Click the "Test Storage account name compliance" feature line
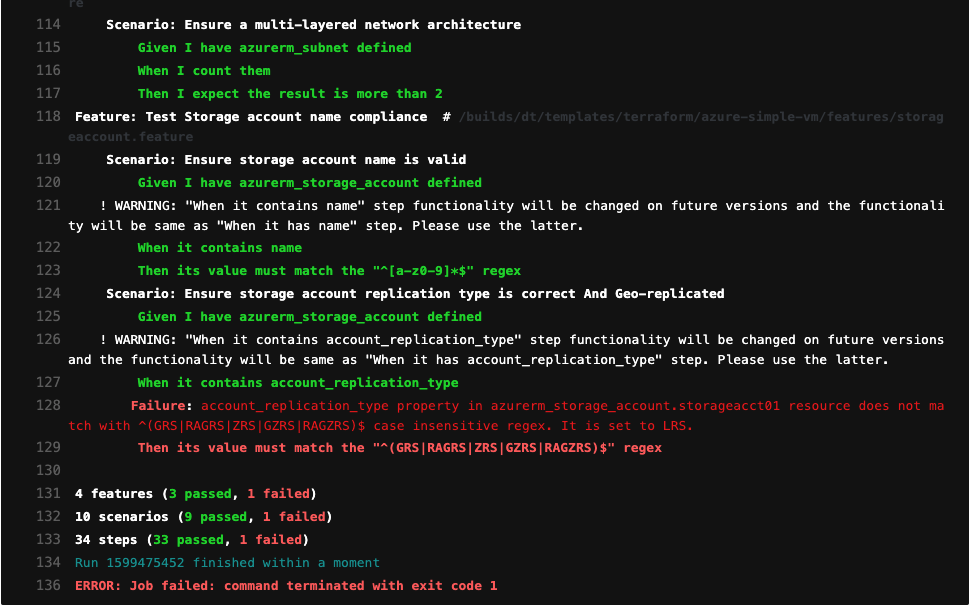The height and width of the screenshot is (605, 969). click(251, 117)
